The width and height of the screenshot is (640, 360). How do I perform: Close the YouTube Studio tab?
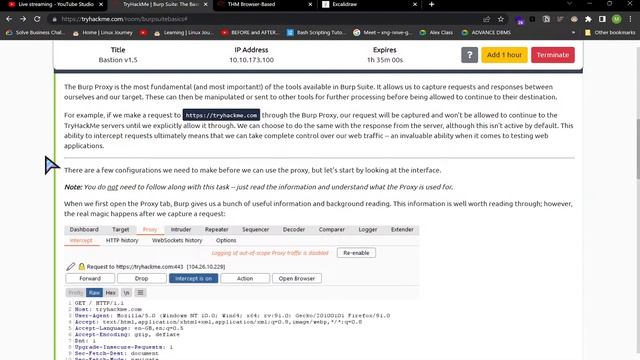tap(101, 4)
